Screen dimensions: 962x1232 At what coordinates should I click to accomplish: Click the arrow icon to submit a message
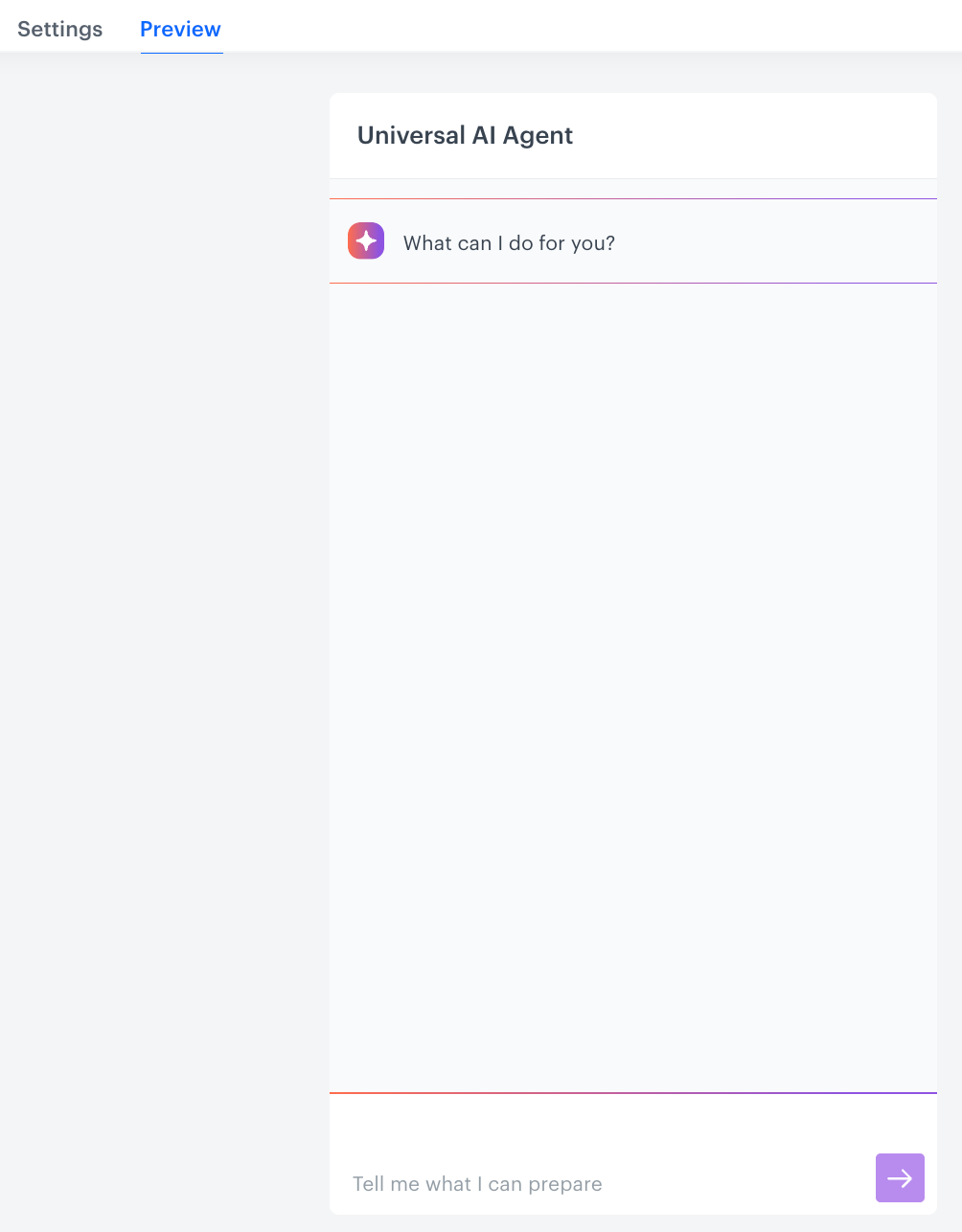(x=899, y=1177)
